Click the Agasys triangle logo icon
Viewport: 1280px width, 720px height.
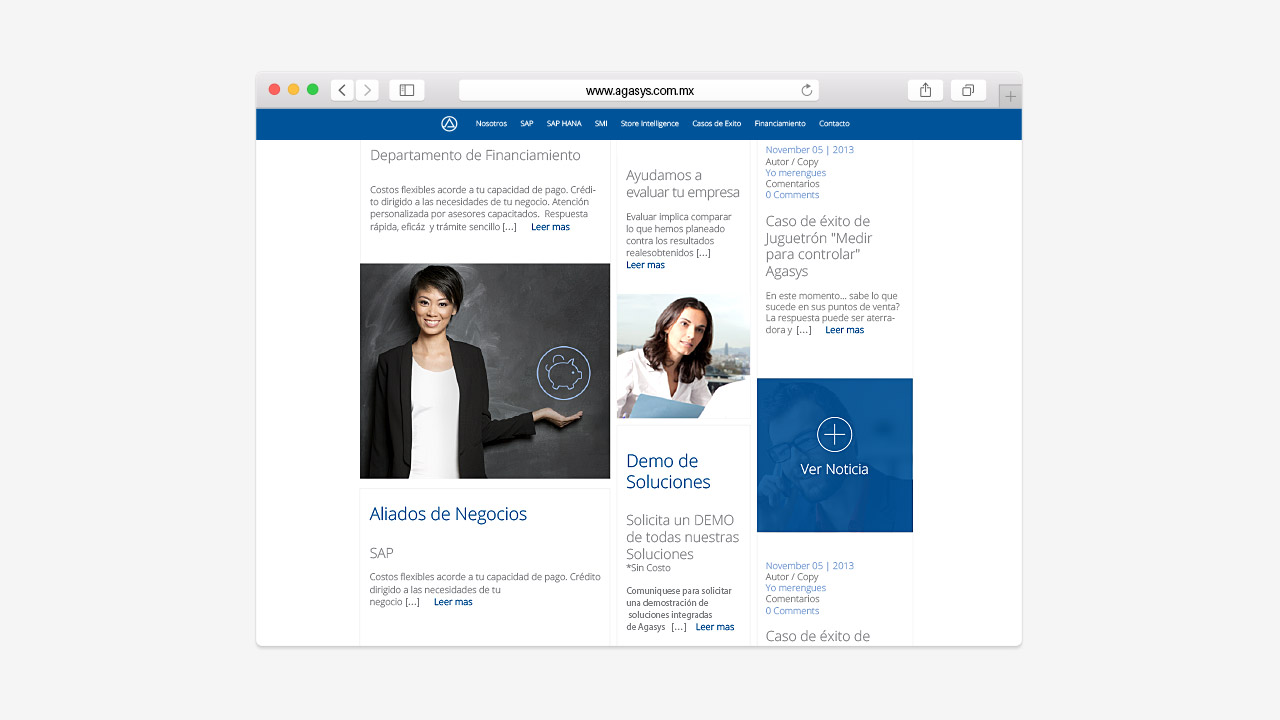(449, 124)
